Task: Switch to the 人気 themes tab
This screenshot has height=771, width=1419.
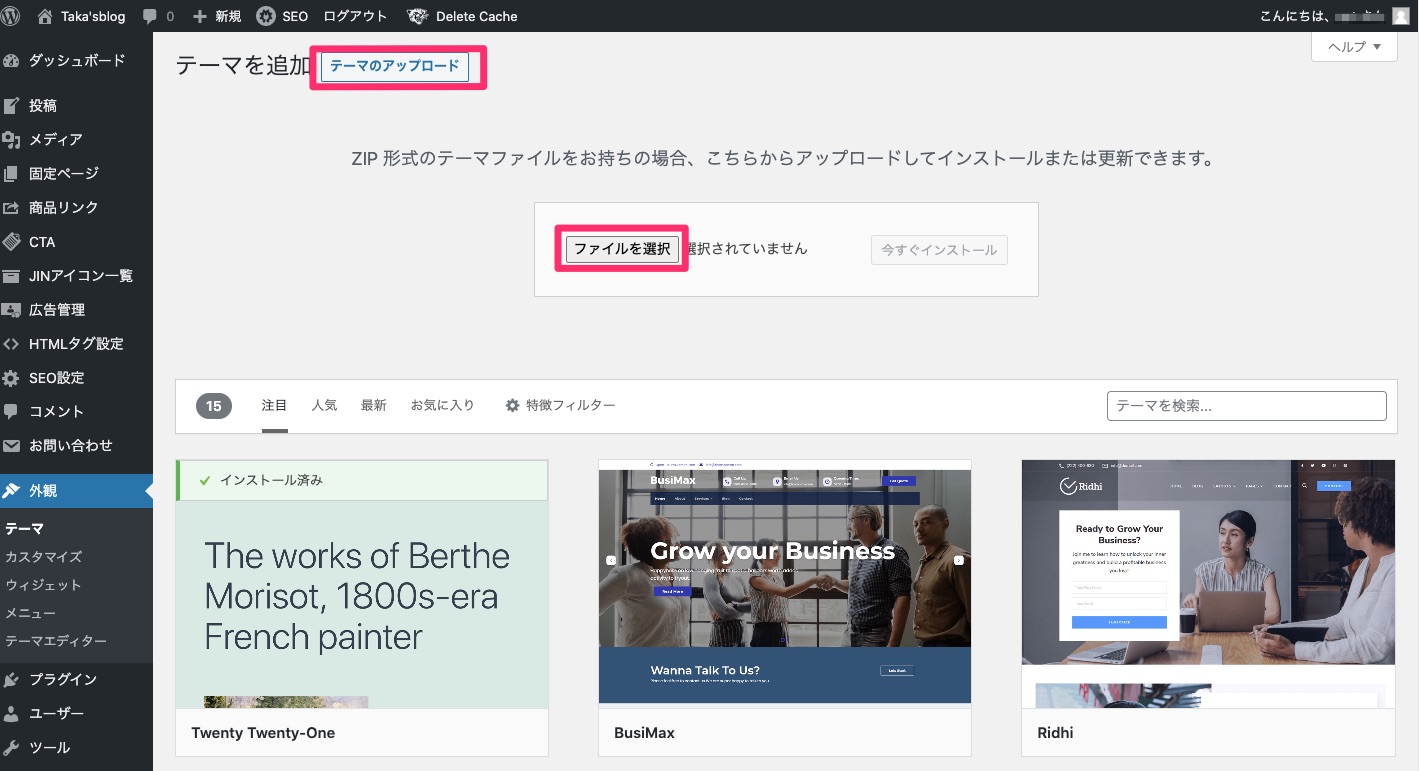Action: point(324,405)
